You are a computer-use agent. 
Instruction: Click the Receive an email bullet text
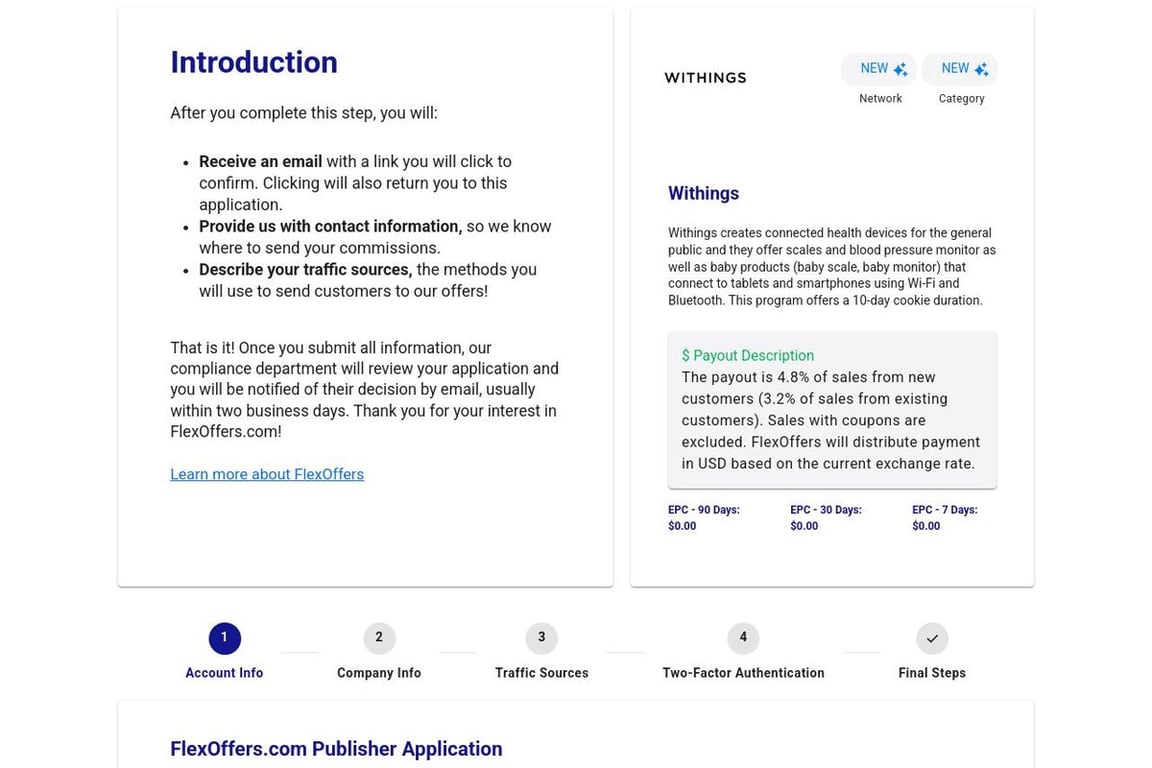click(x=356, y=183)
